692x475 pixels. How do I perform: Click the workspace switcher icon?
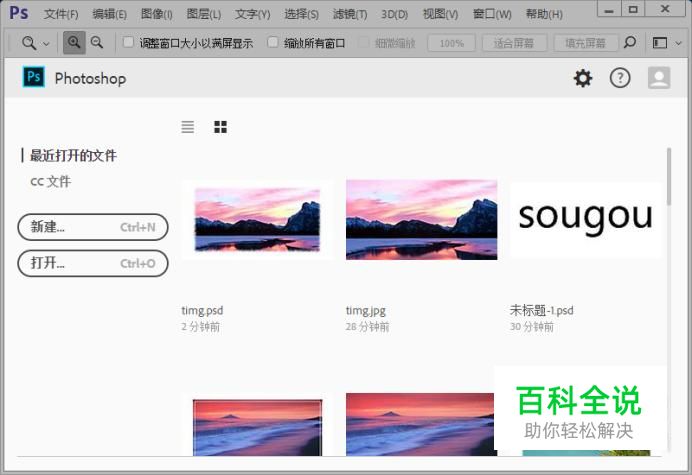click(x=660, y=43)
